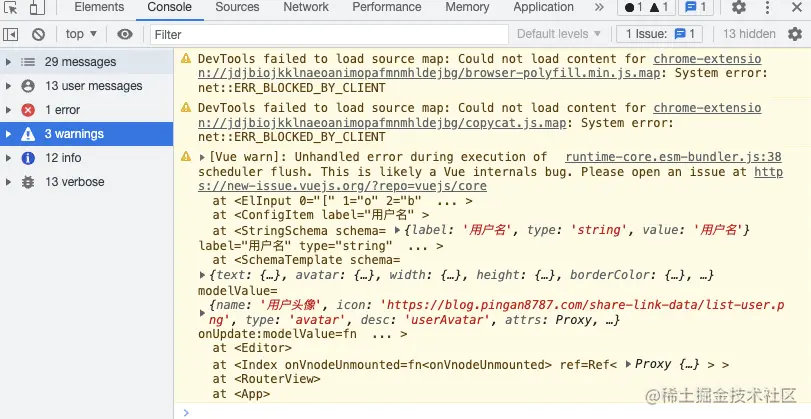
Task: Expand the 3 warnings group arrow
Action: coord(8,134)
